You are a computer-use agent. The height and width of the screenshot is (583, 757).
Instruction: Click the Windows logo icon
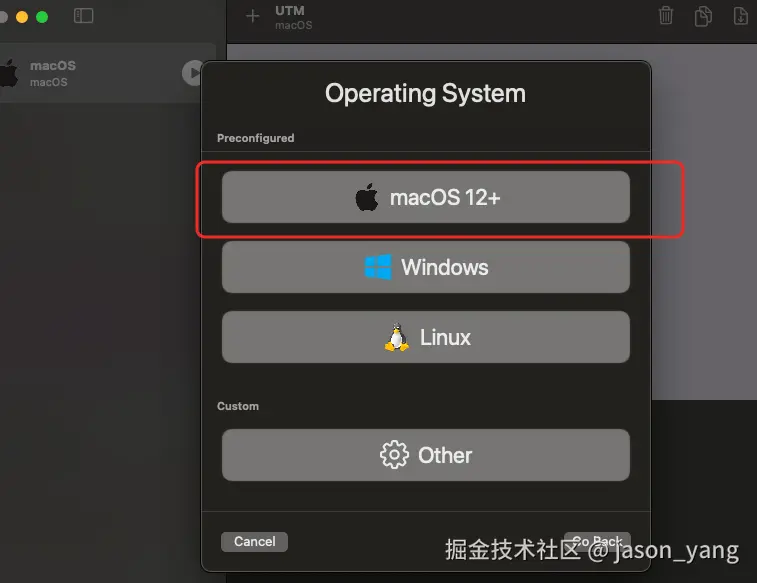pos(378,267)
